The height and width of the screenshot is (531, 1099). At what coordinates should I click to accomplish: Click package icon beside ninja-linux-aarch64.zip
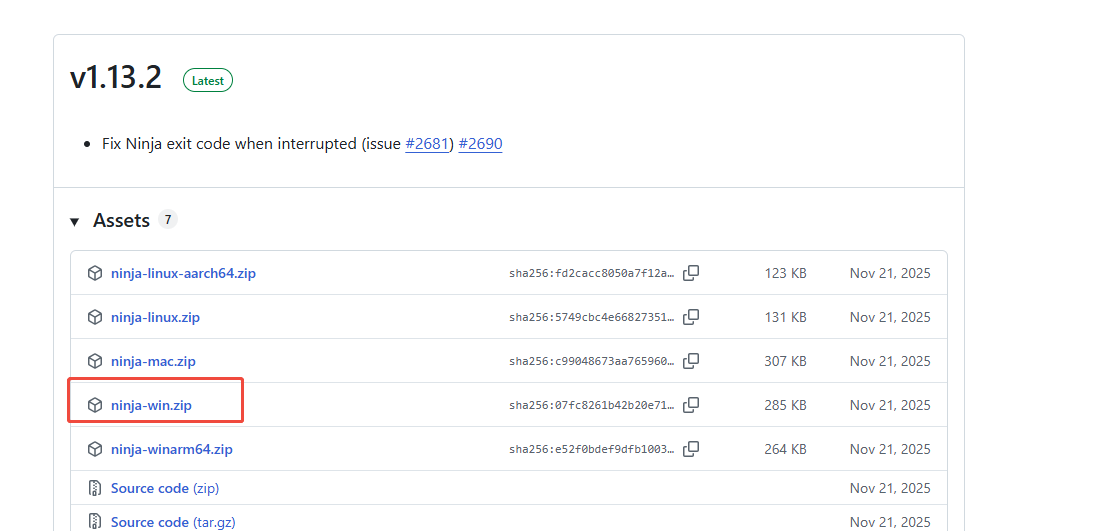click(x=95, y=273)
